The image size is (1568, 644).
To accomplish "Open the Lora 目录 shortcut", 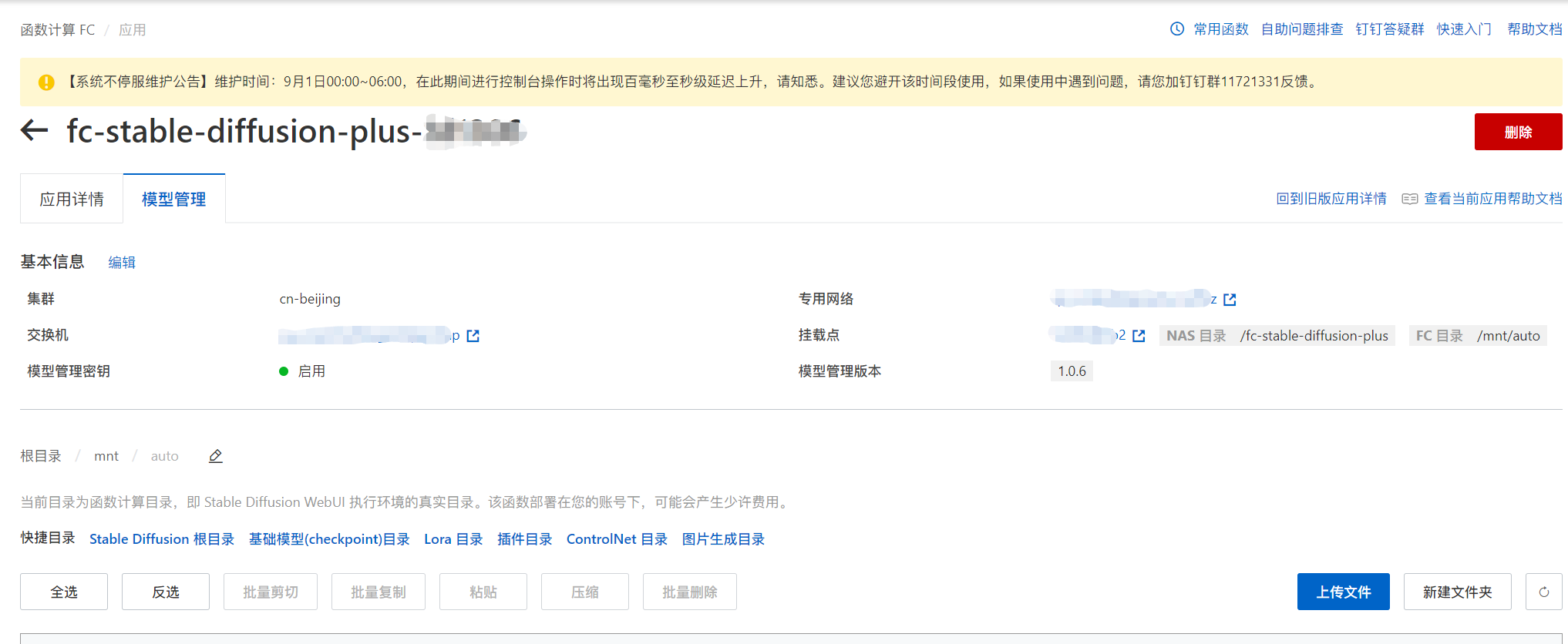I will (x=453, y=539).
